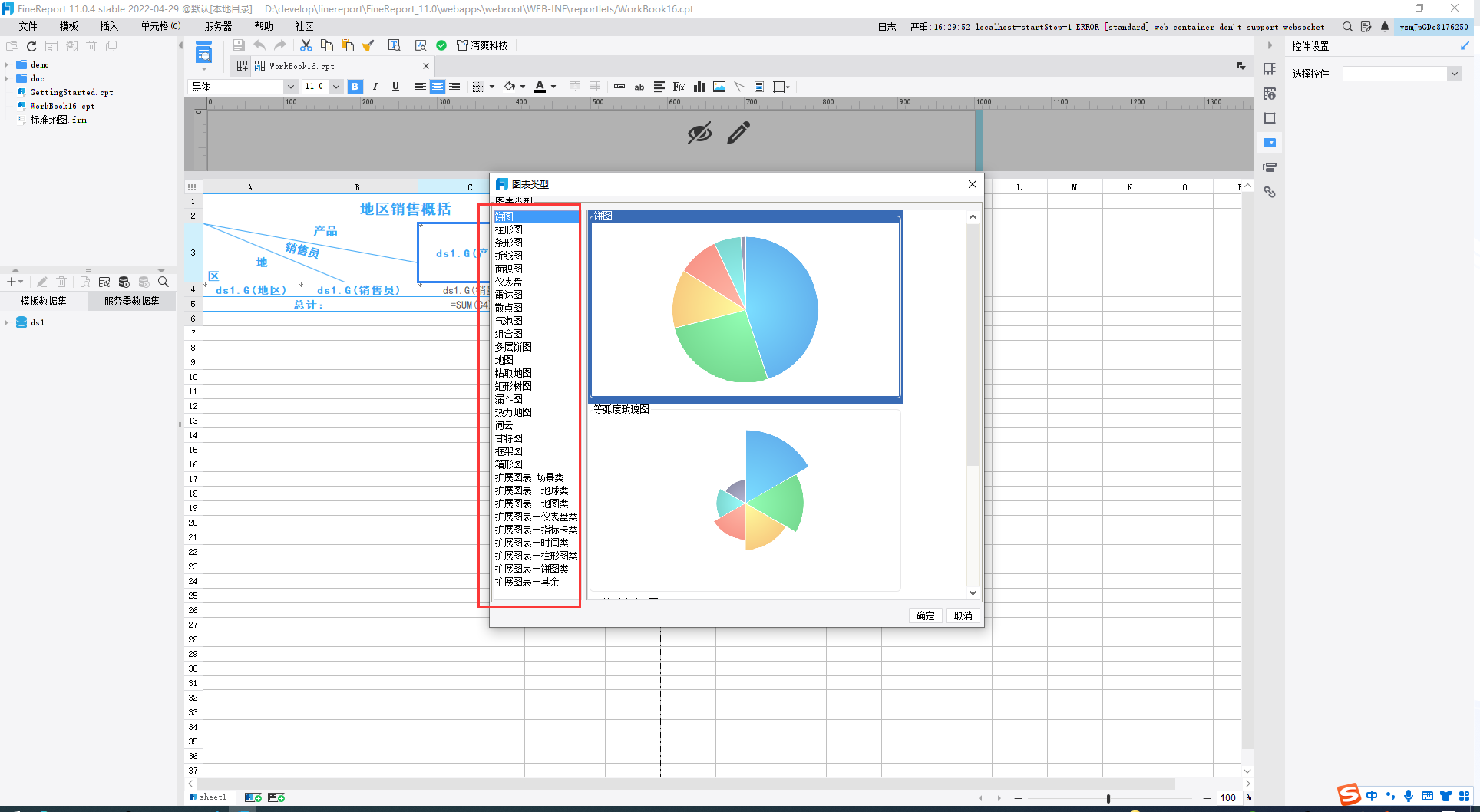Click the Save template icon

point(239,45)
